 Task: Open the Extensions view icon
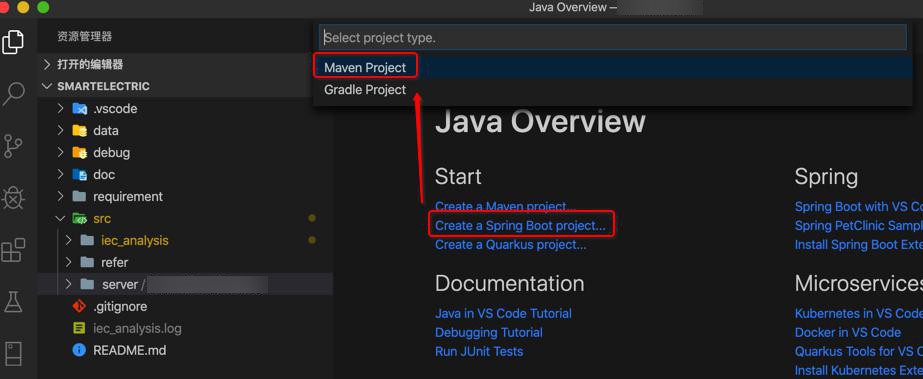point(13,250)
